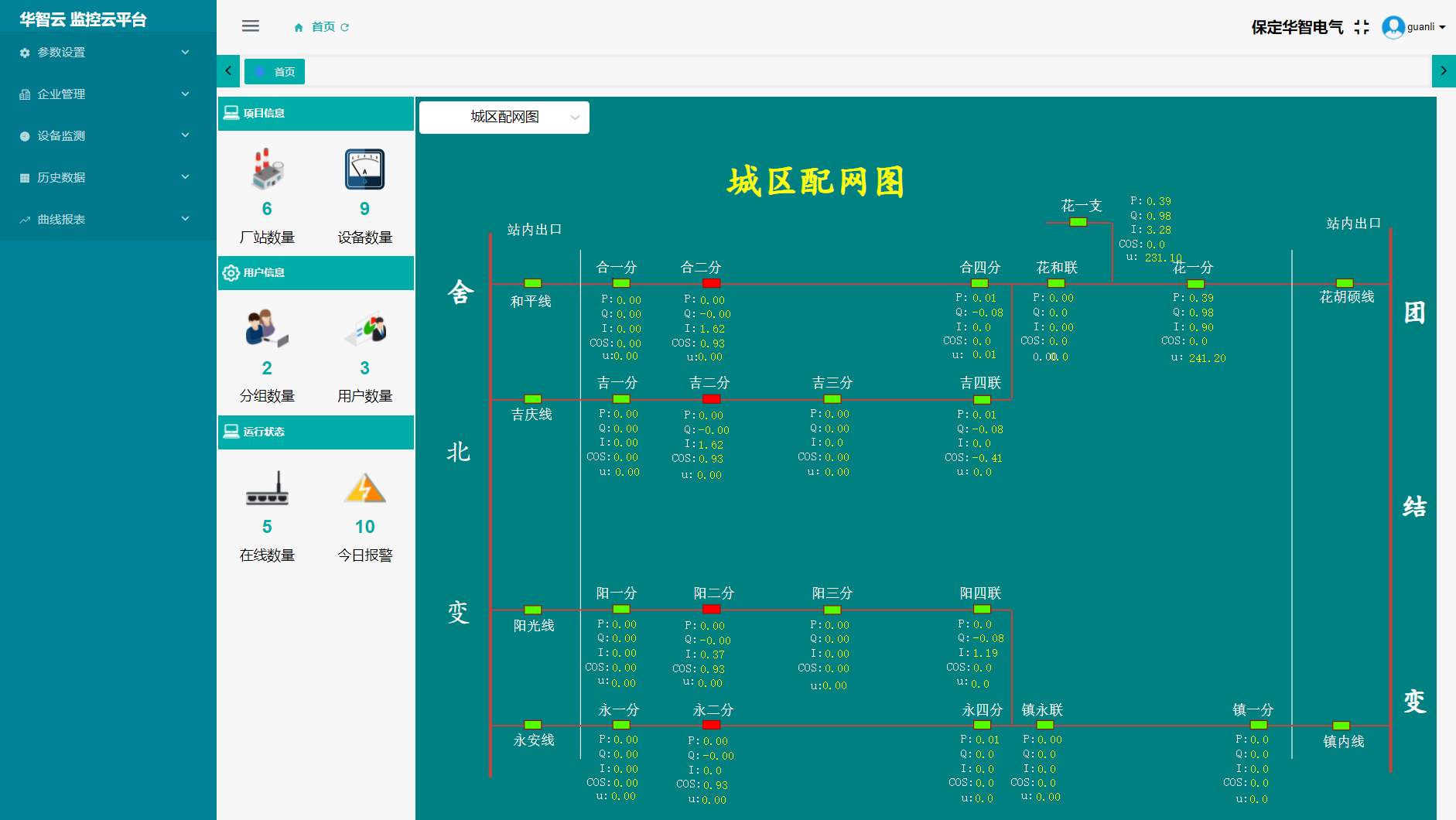This screenshot has width=1456, height=820.
Task: Click the green switch under 镇永联
Action: 1044,725
